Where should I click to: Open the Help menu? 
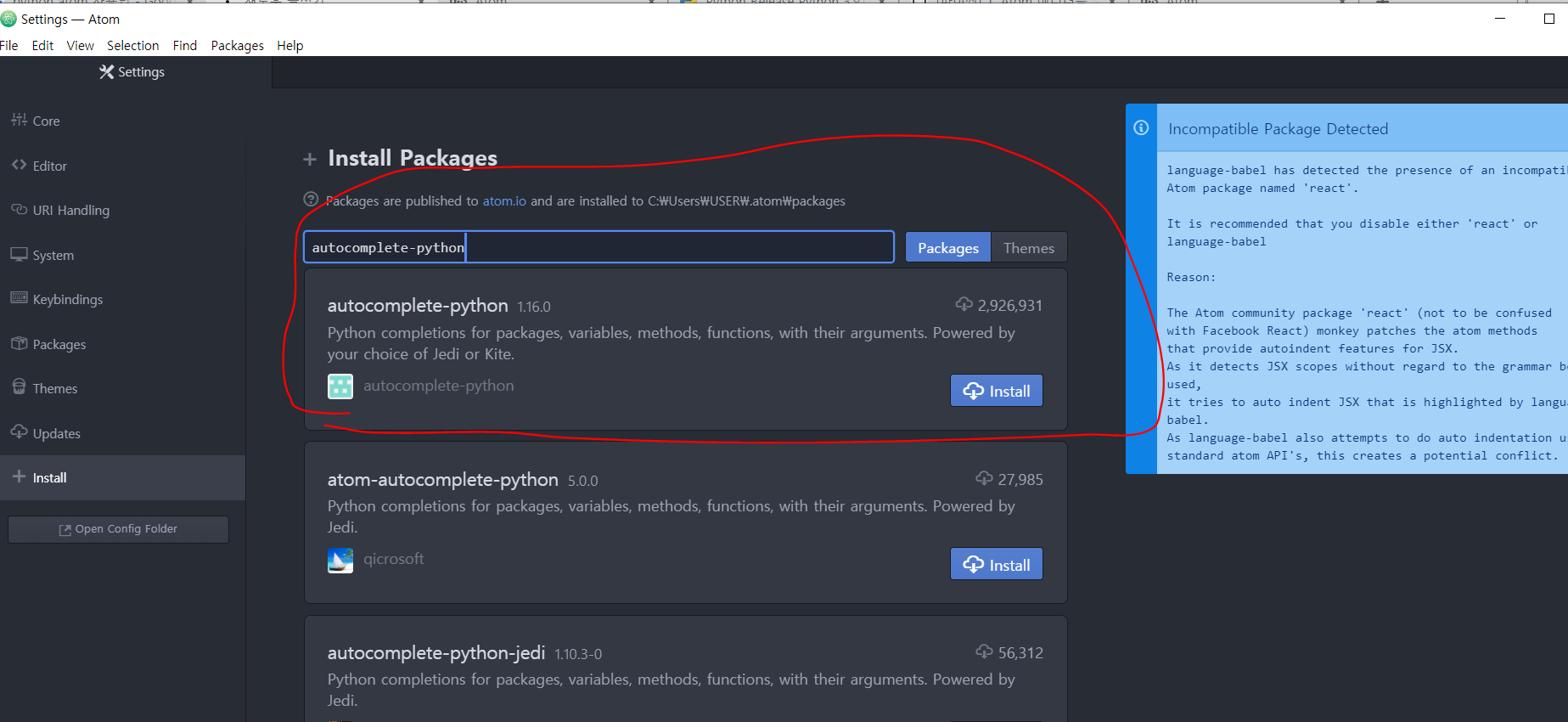tap(289, 46)
